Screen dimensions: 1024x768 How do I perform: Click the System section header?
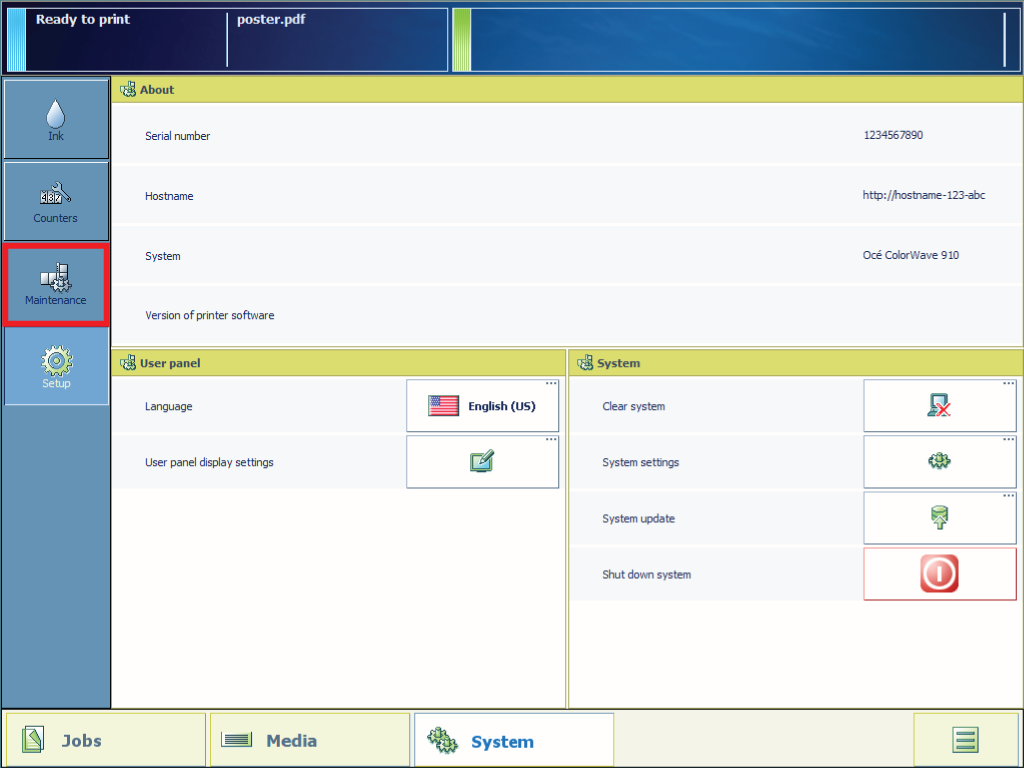795,363
